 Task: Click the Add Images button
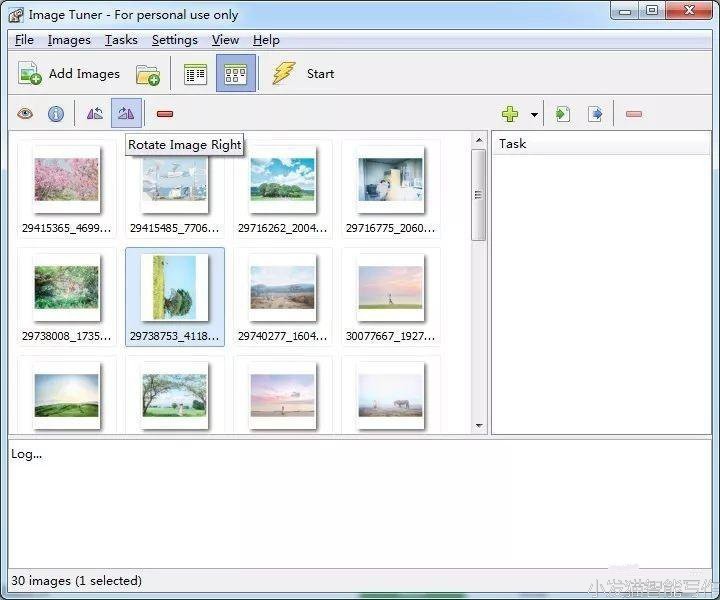pos(69,74)
